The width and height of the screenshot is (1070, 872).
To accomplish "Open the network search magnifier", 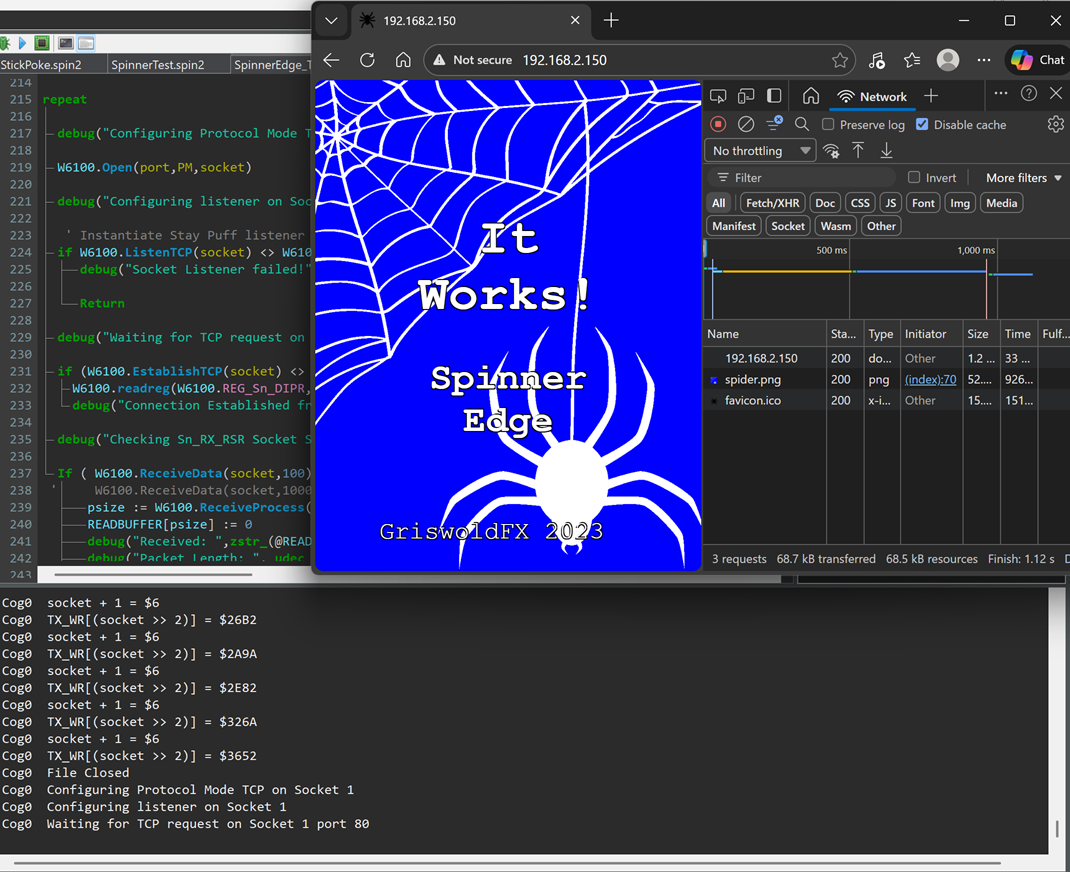I will click(802, 124).
